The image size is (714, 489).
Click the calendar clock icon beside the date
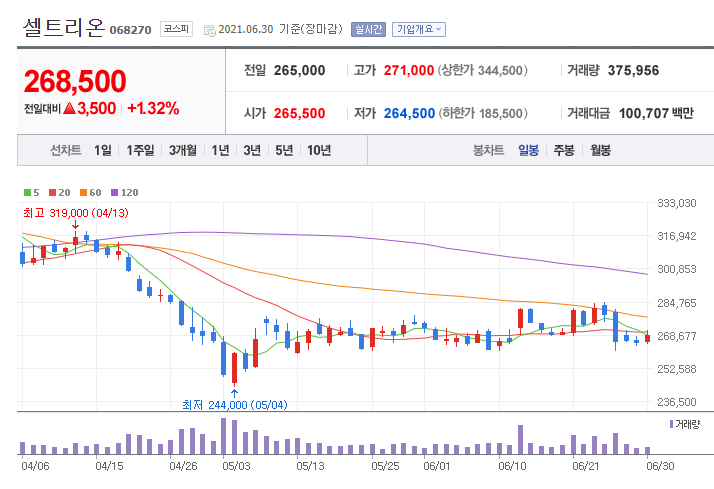[209, 31]
